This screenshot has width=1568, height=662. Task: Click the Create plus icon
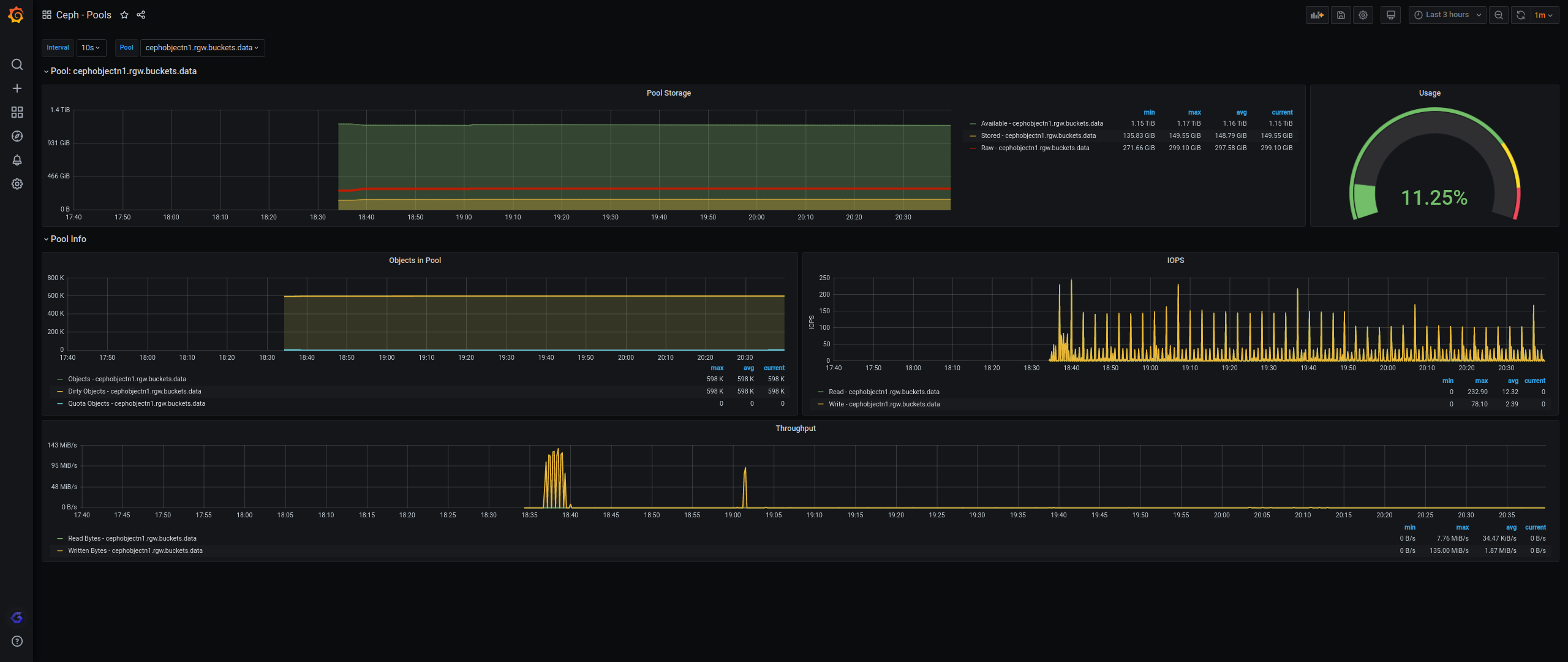tap(17, 88)
